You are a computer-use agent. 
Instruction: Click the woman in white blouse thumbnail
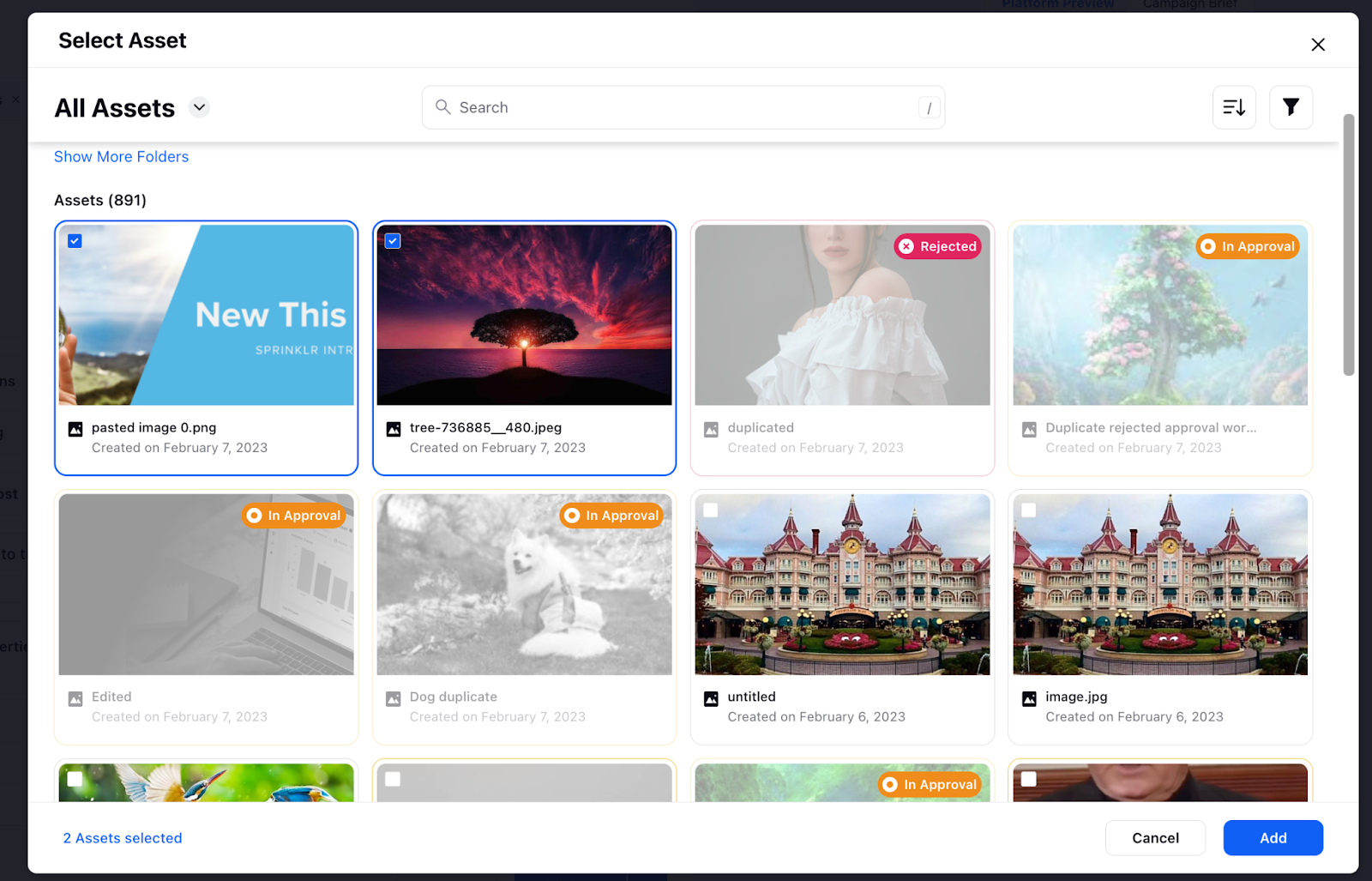click(843, 315)
